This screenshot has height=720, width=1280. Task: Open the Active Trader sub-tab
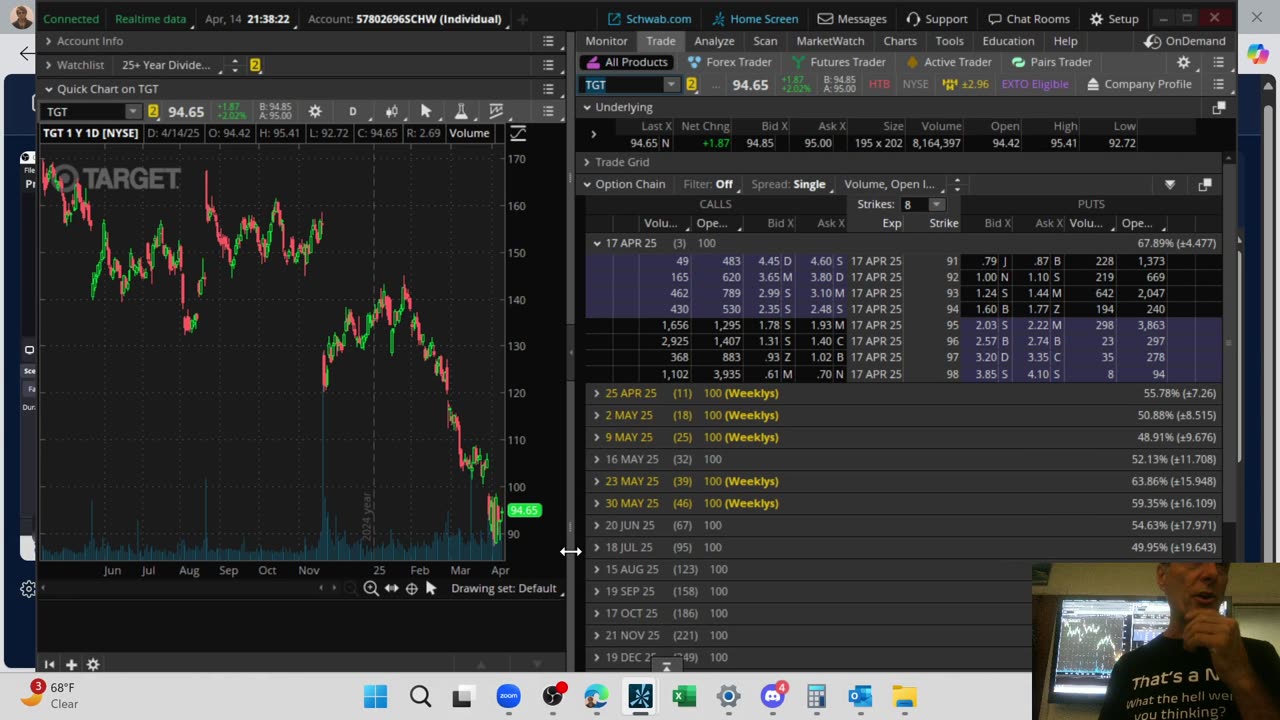coord(948,62)
